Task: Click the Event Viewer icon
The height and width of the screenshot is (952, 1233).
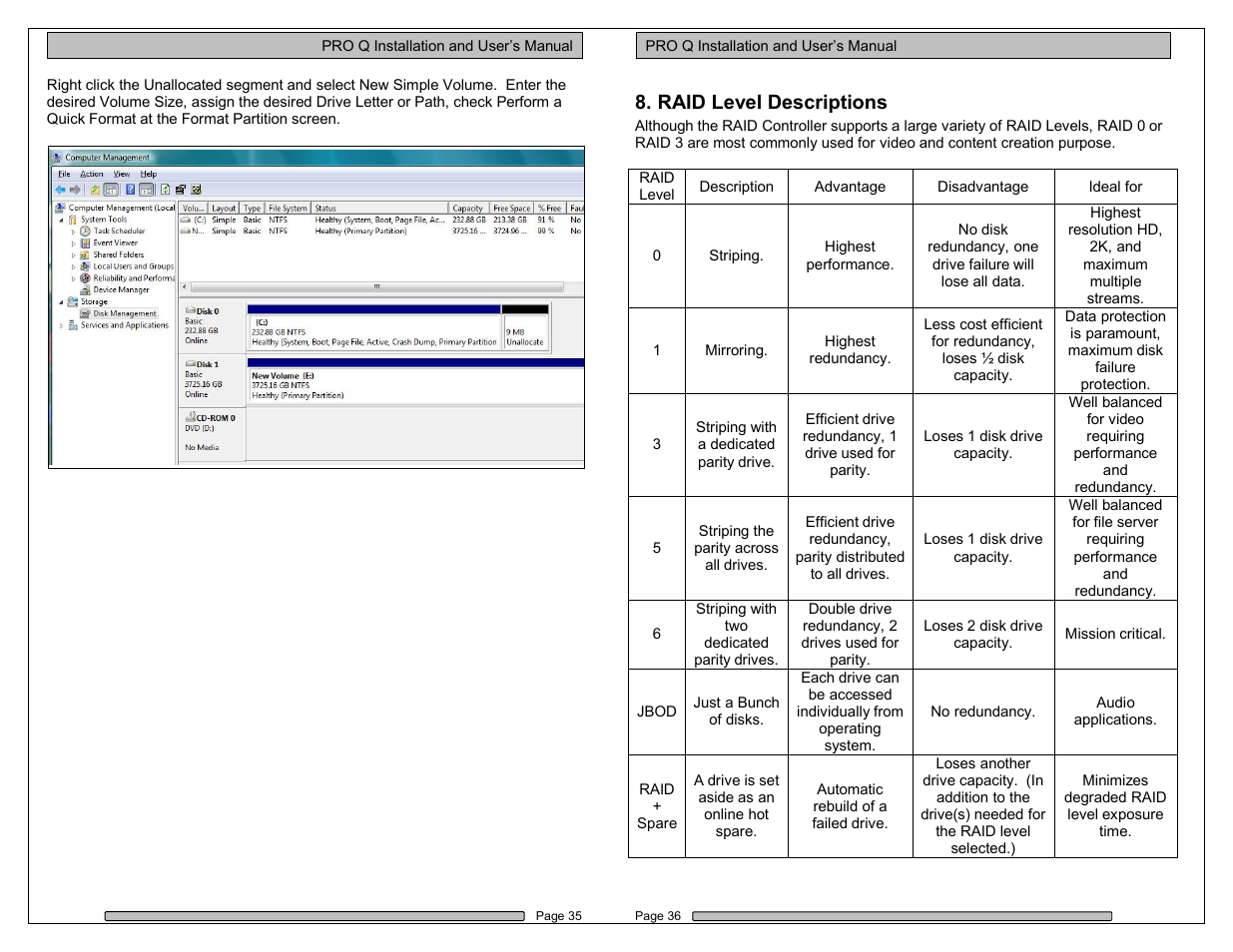Action: pos(86,242)
